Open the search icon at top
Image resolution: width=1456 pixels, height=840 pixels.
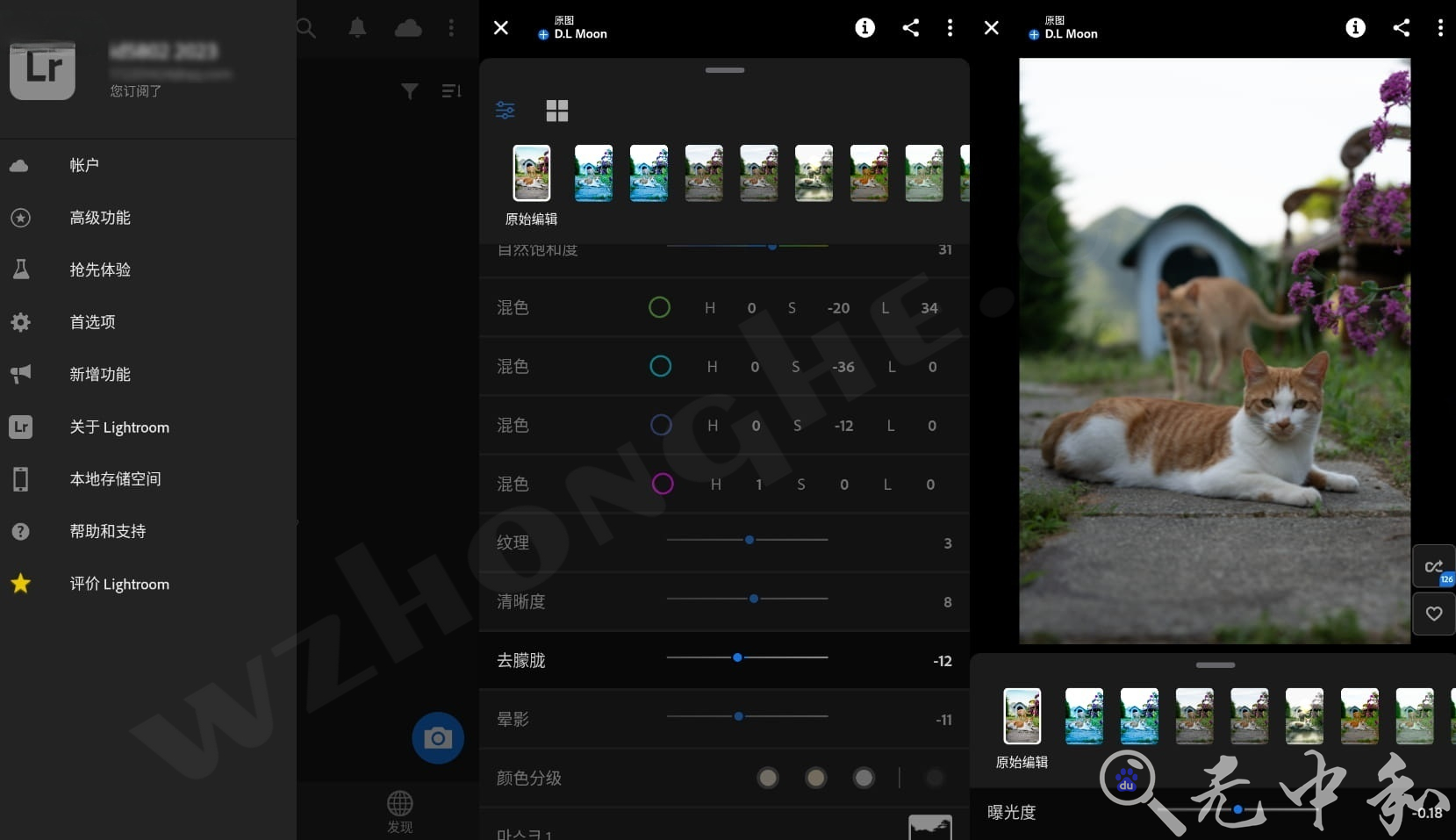coord(307,27)
